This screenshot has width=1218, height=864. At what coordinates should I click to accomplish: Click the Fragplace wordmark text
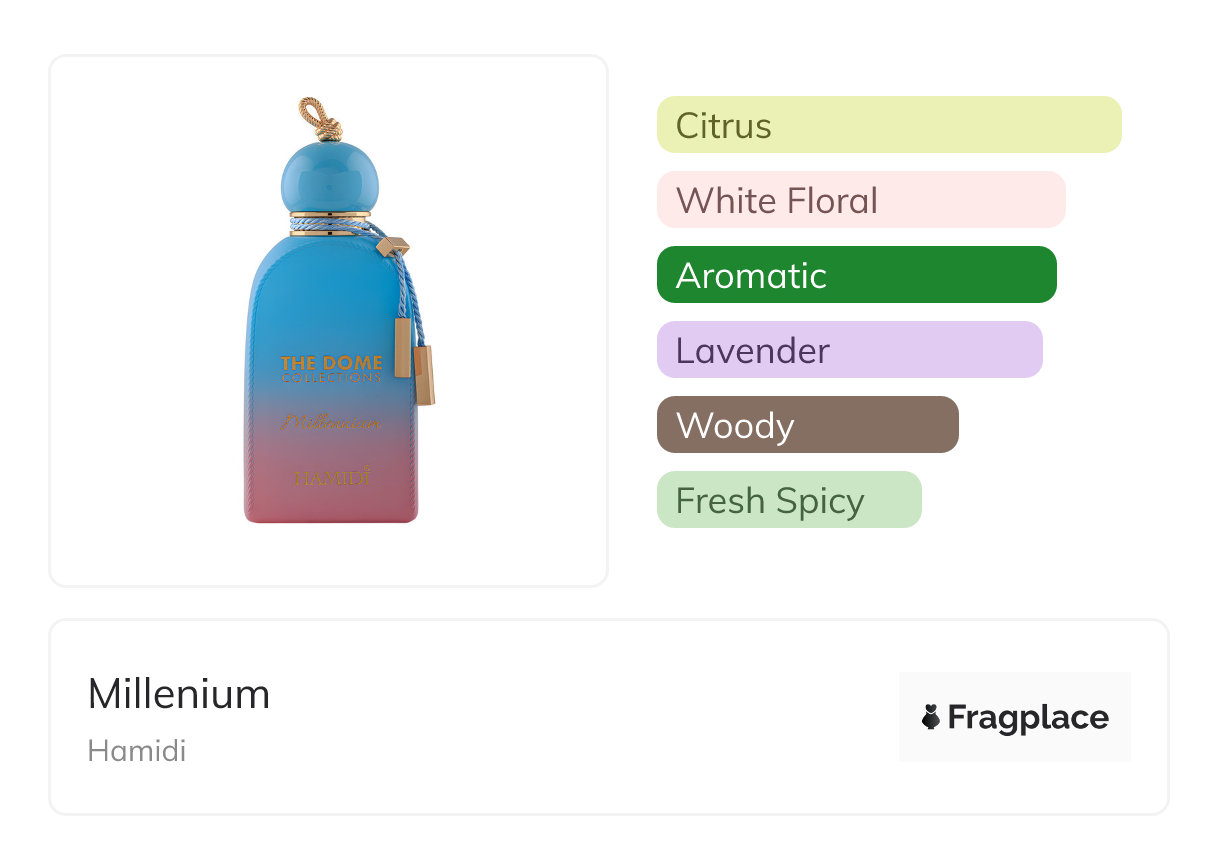pyautogui.click(x=1028, y=718)
